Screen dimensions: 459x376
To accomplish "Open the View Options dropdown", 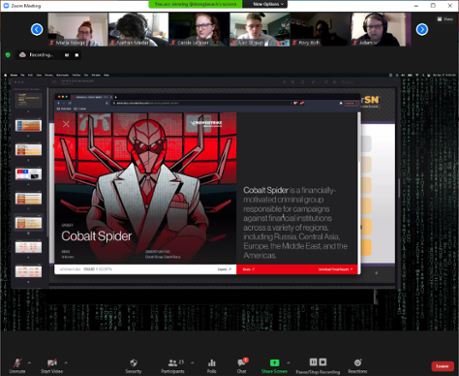I will [268, 4].
